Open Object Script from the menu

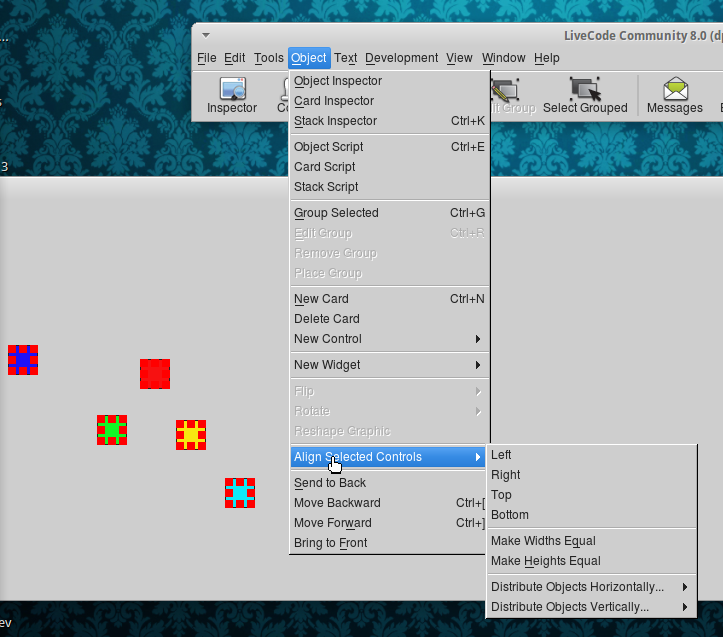(x=390, y=147)
